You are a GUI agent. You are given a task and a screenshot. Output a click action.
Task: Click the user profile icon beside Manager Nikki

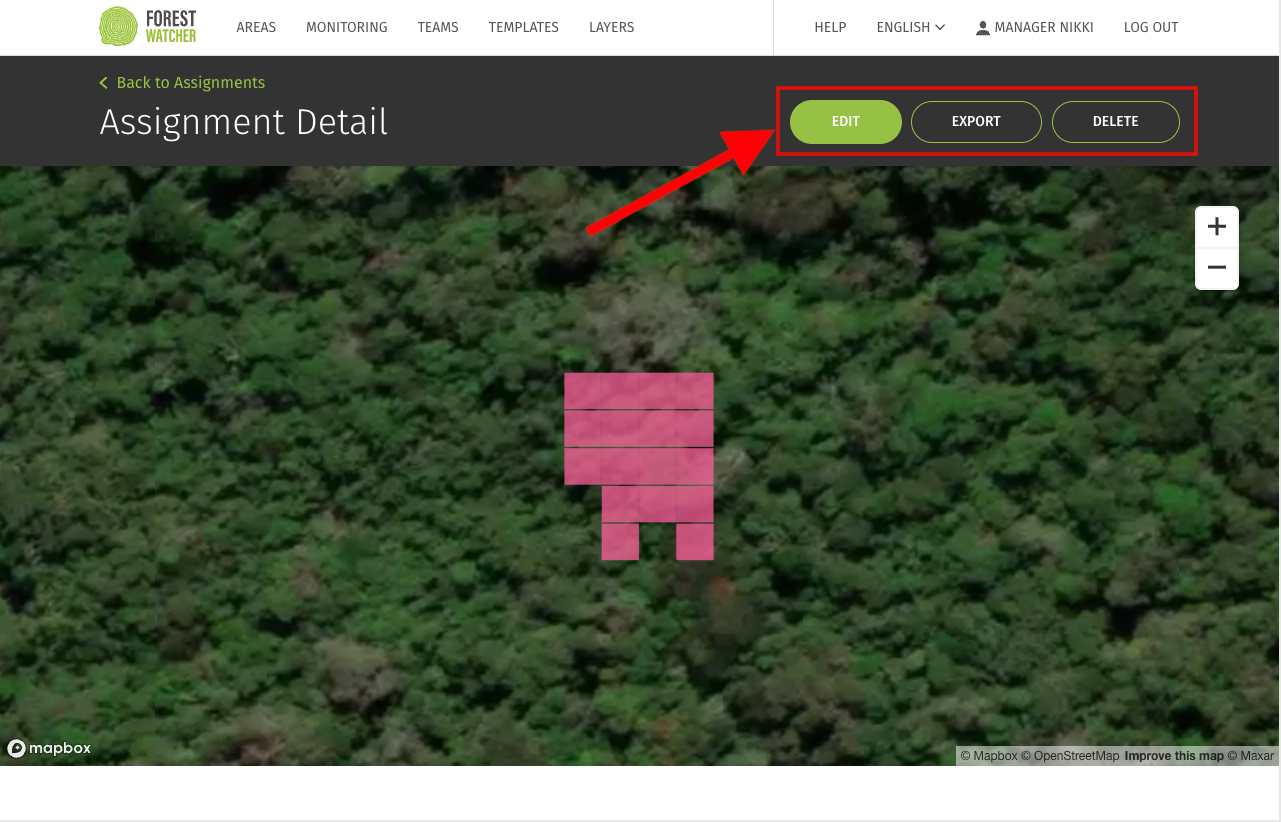(x=982, y=27)
